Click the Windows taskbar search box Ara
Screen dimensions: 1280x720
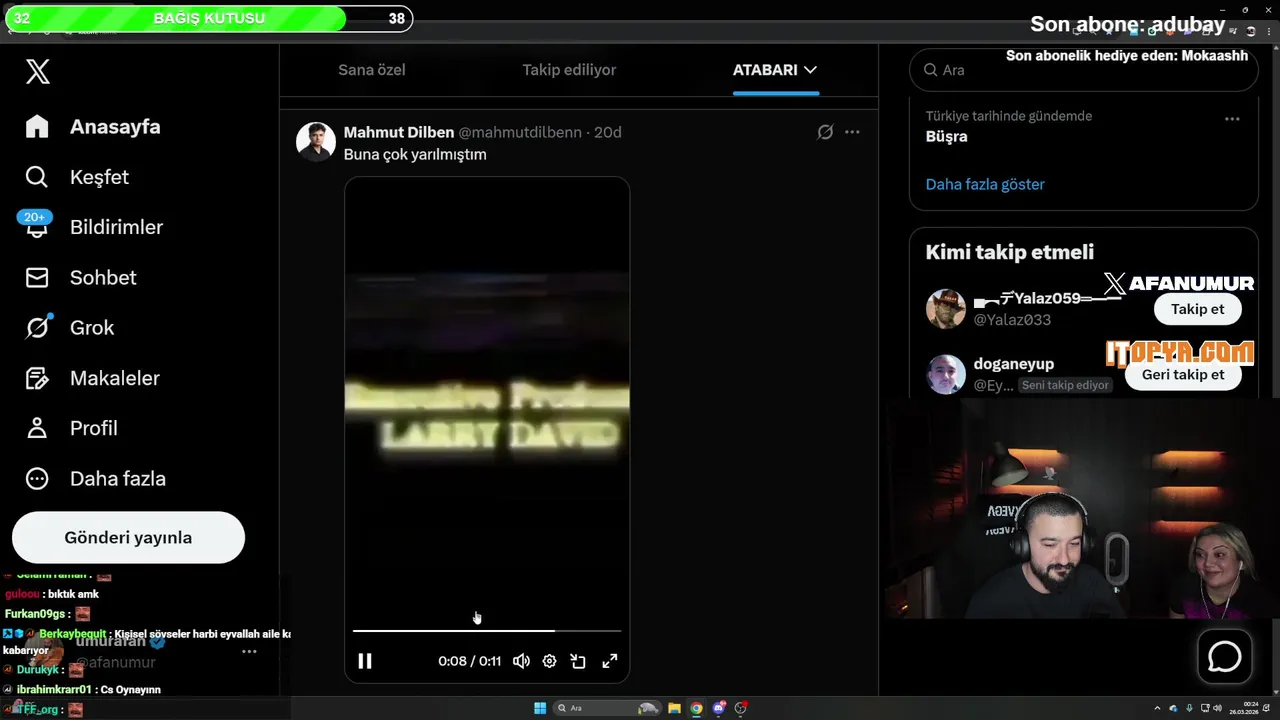coord(608,708)
